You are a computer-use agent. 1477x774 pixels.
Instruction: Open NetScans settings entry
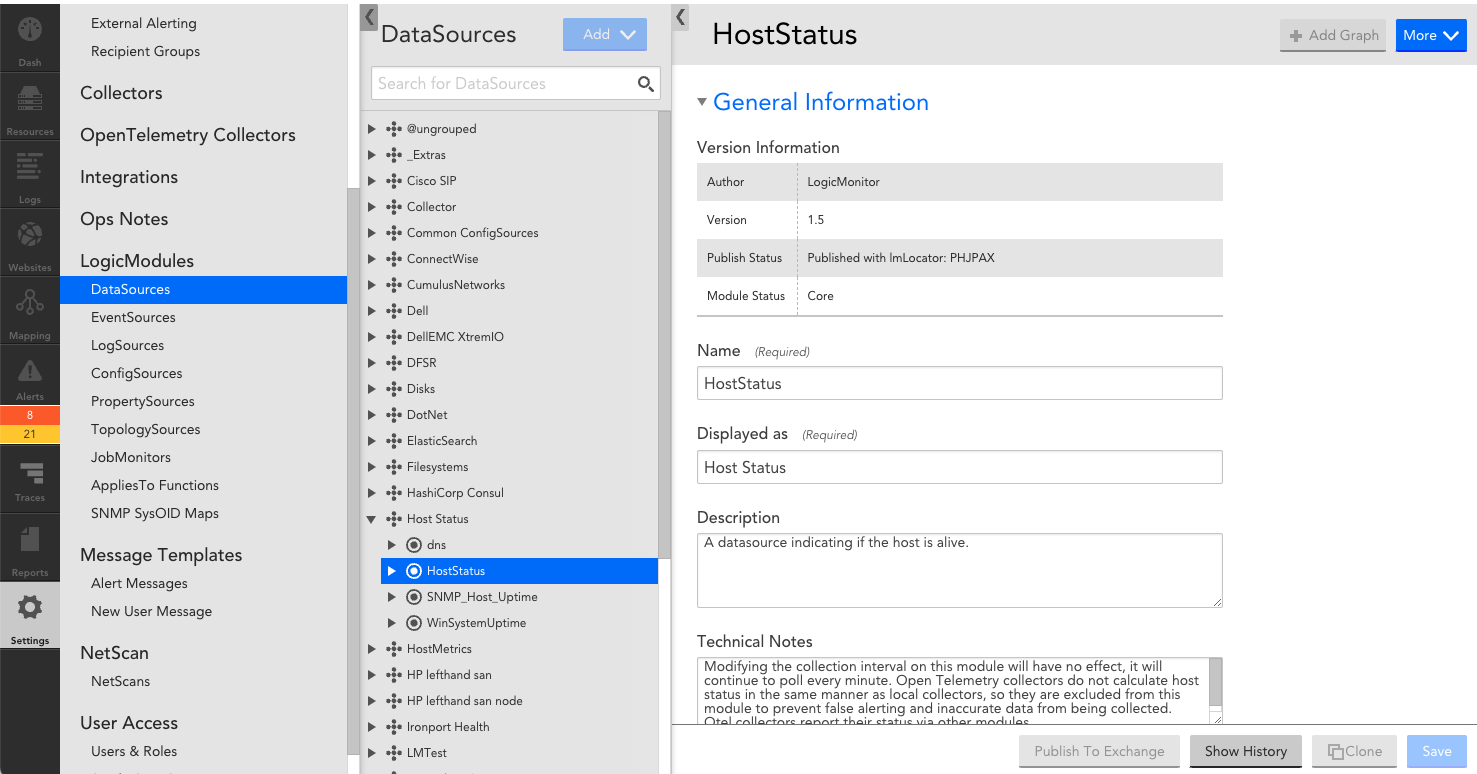[x=121, y=681]
